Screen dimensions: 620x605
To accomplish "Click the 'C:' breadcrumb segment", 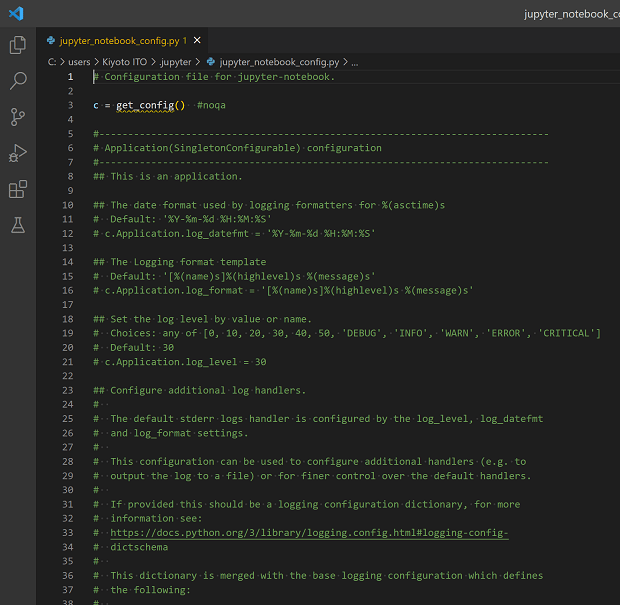I will click(x=52, y=62).
